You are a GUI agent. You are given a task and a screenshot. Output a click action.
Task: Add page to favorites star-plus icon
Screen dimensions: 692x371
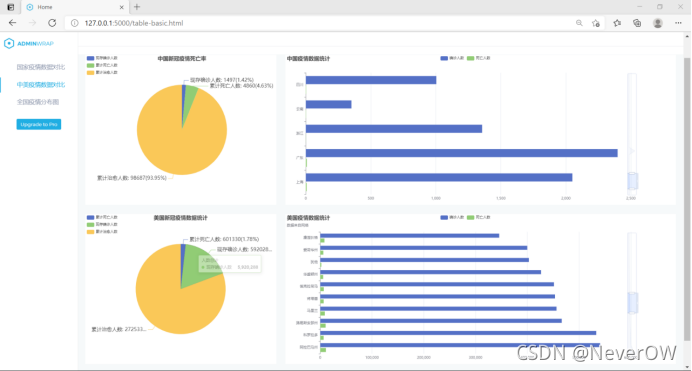point(596,23)
